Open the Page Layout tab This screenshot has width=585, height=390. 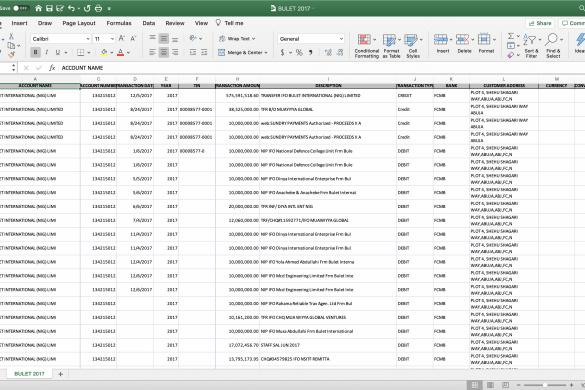pyautogui.click(x=79, y=23)
